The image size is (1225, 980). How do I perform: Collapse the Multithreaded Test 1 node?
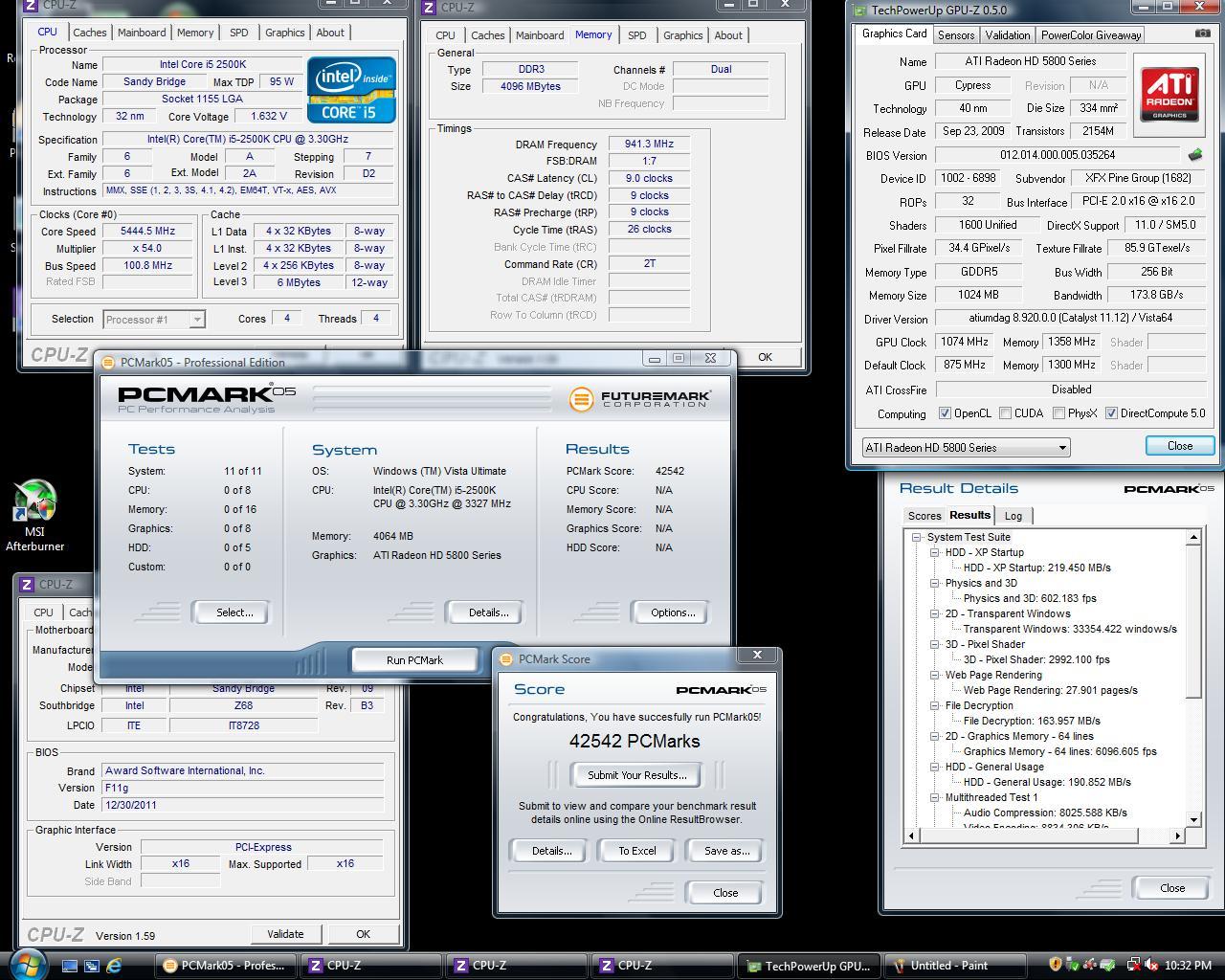[x=934, y=797]
